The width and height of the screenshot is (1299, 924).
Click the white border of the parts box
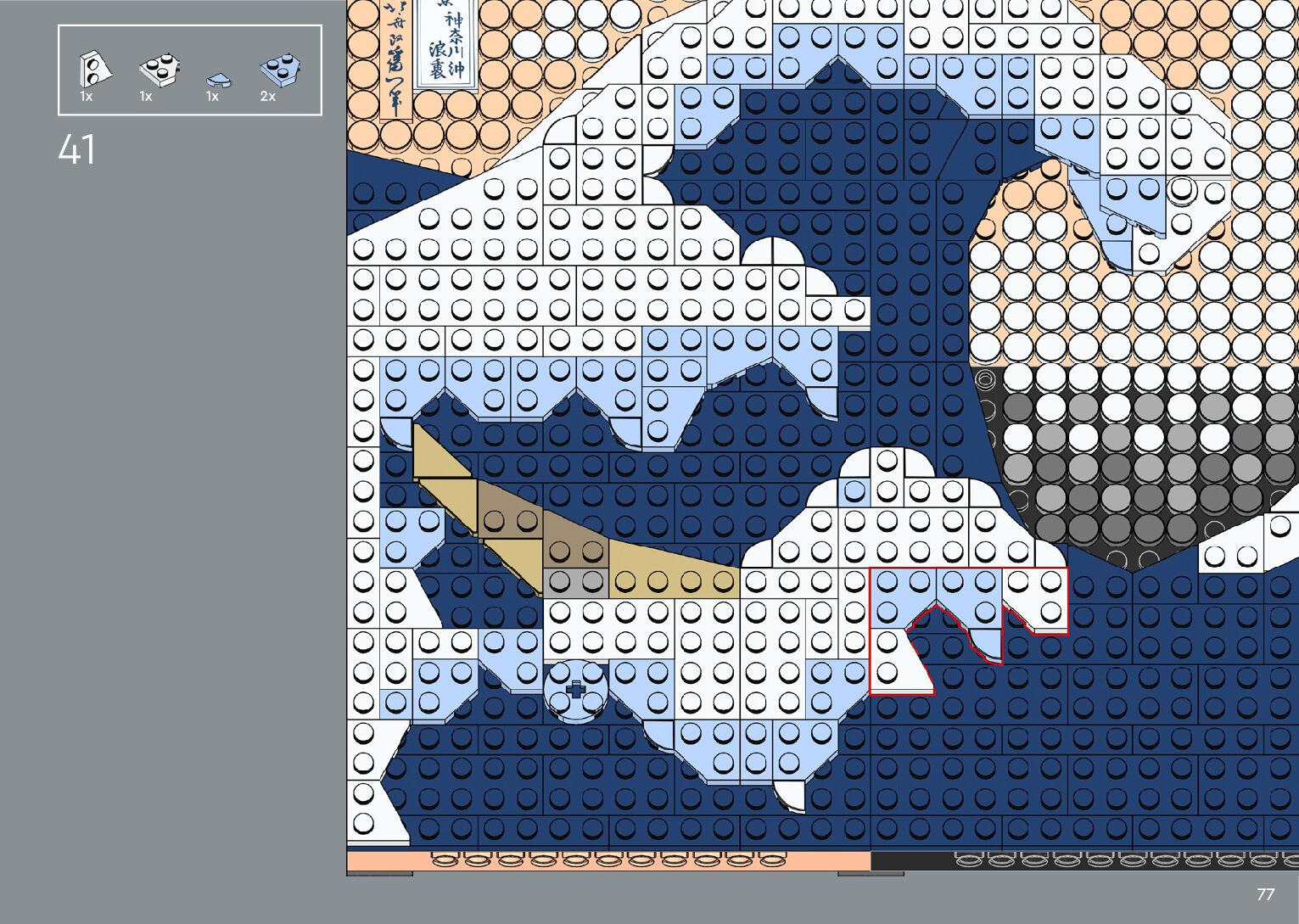click(189, 26)
